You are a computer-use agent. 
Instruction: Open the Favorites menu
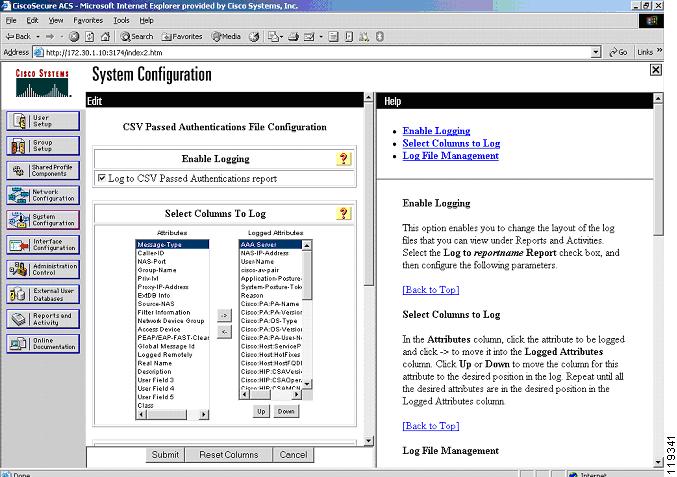[x=88, y=20]
